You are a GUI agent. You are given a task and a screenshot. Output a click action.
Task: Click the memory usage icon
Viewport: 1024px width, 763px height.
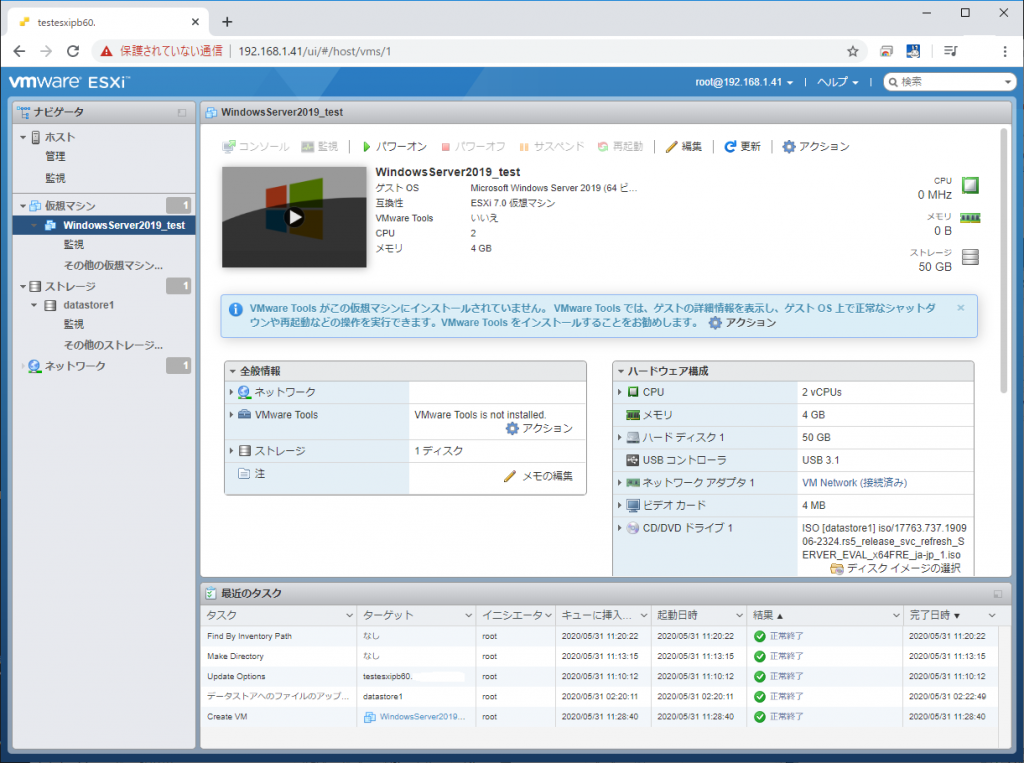(x=970, y=218)
